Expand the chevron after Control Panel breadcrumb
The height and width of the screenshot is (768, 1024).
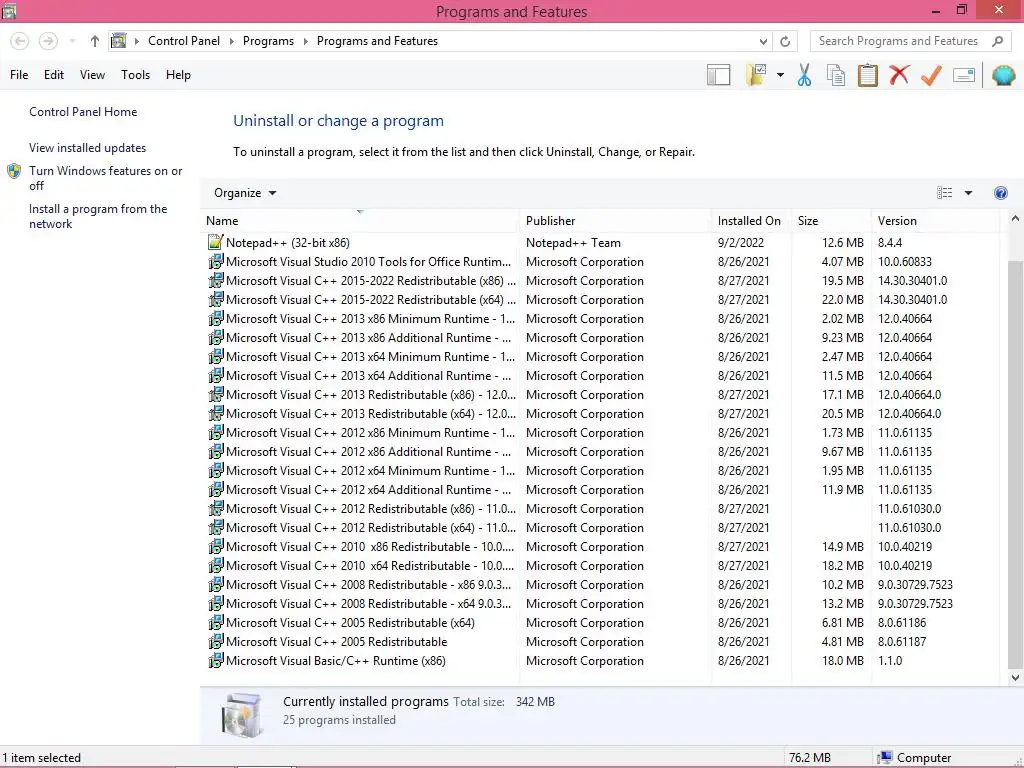(231, 41)
